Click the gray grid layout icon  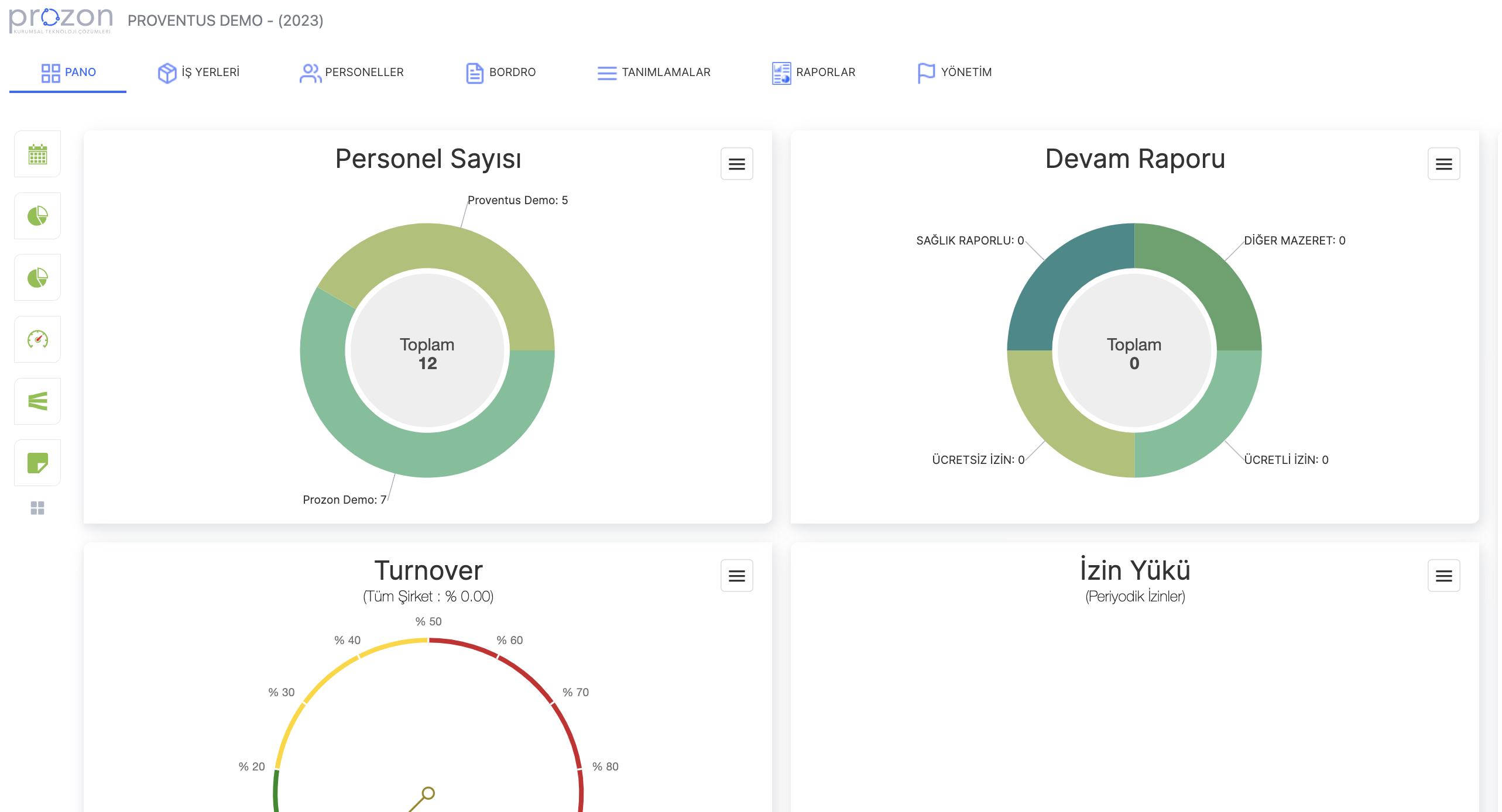click(x=37, y=508)
